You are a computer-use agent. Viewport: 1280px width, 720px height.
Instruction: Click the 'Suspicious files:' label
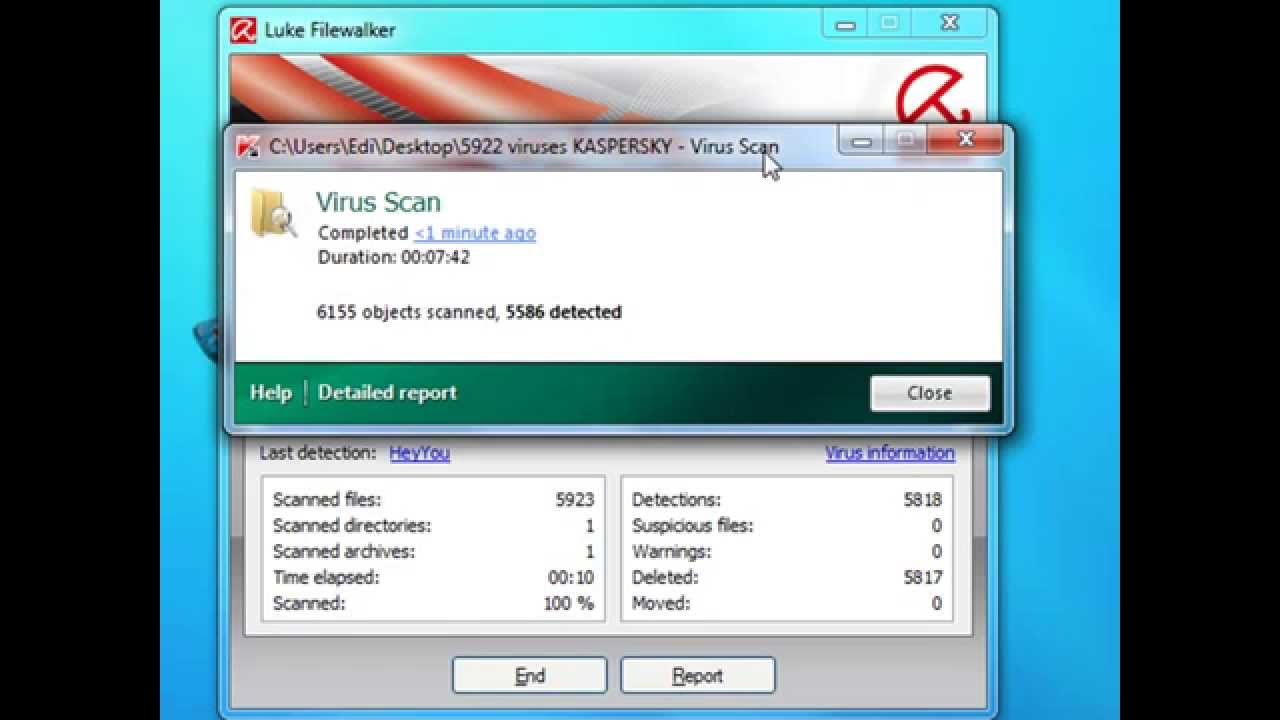(x=693, y=526)
